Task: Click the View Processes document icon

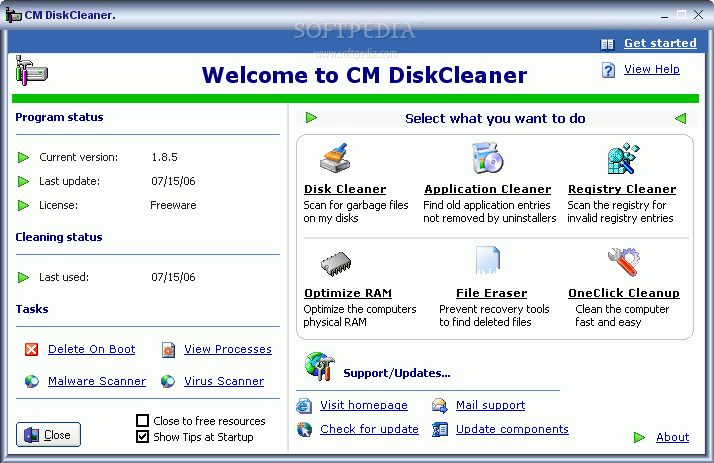Action: (x=168, y=350)
